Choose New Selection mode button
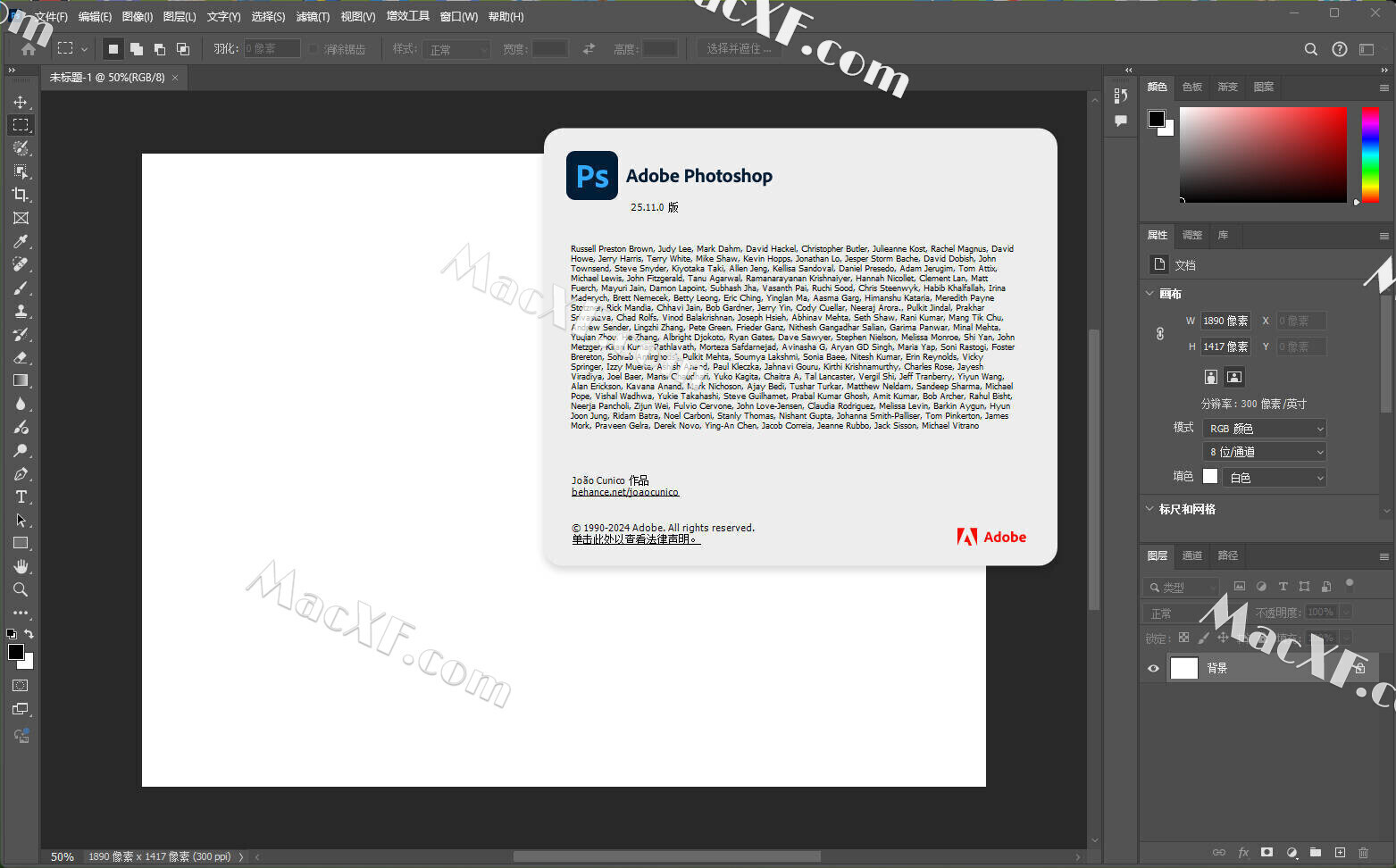Image resolution: width=1396 pixels, height=868 pixels. [x=113, y=49]
